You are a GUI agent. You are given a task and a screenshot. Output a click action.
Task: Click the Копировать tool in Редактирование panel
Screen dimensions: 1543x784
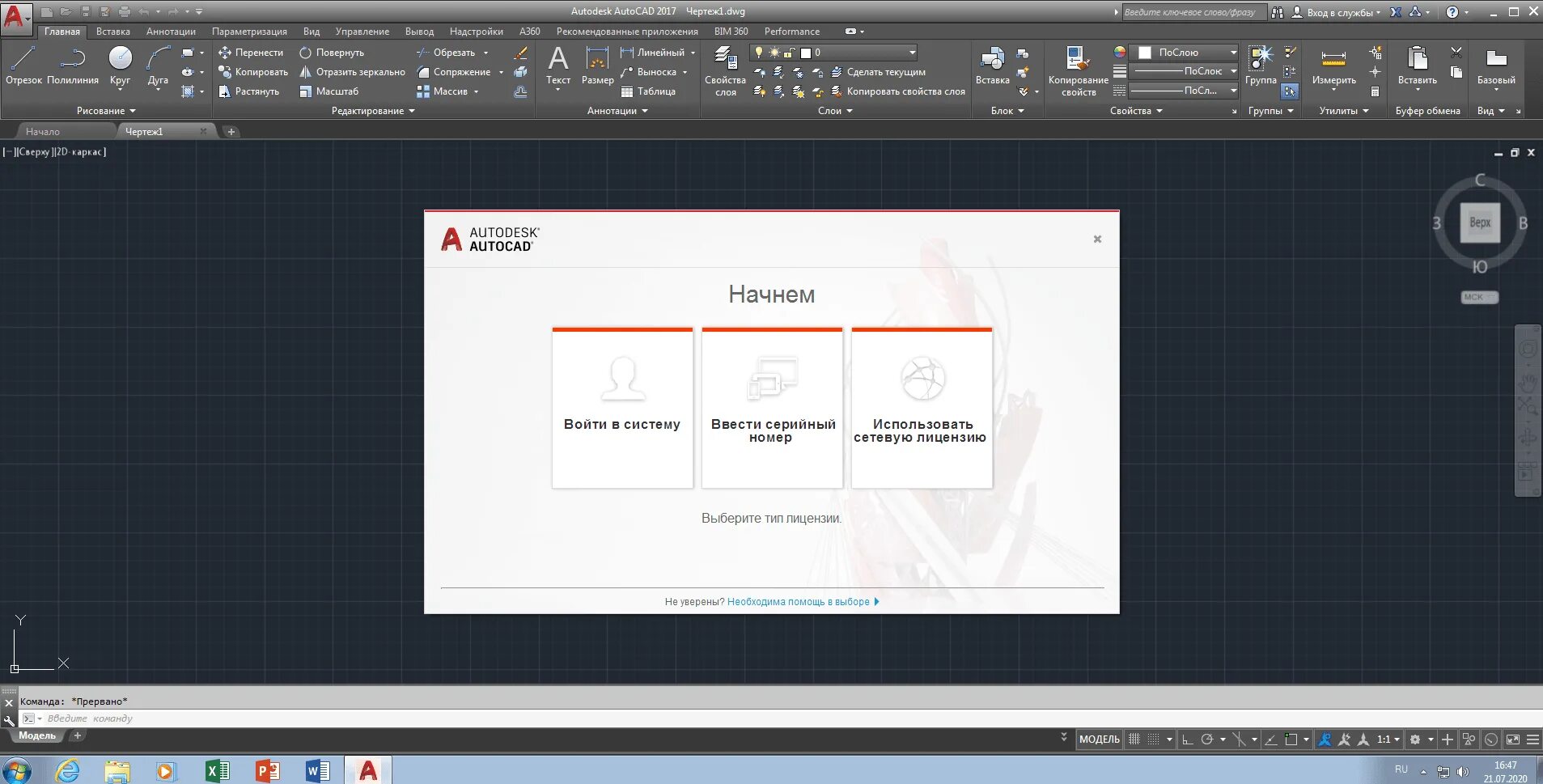coord(252,72)
